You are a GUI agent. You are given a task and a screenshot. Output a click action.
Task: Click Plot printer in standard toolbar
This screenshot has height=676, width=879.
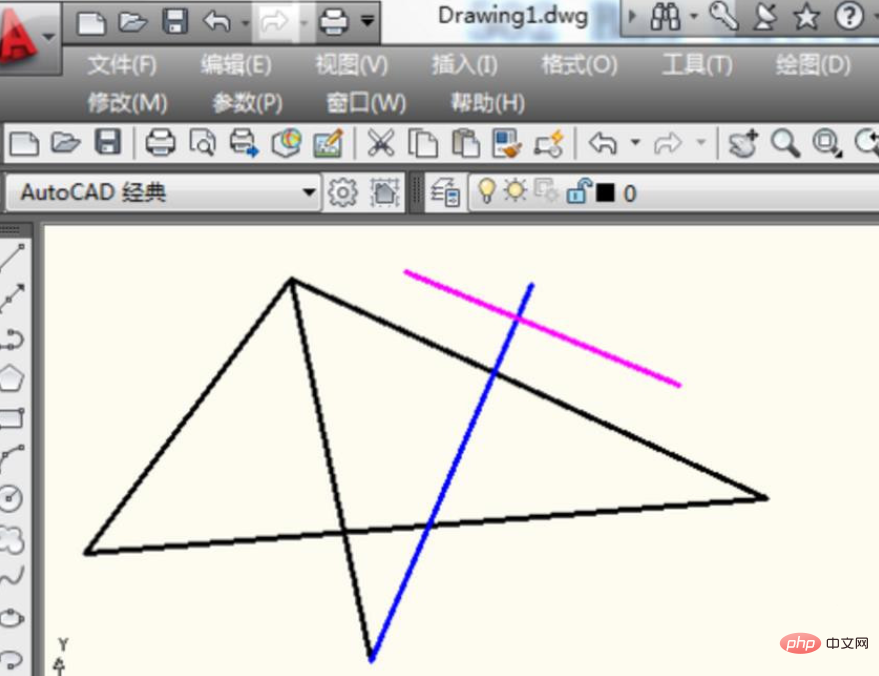tap(160, 142)
